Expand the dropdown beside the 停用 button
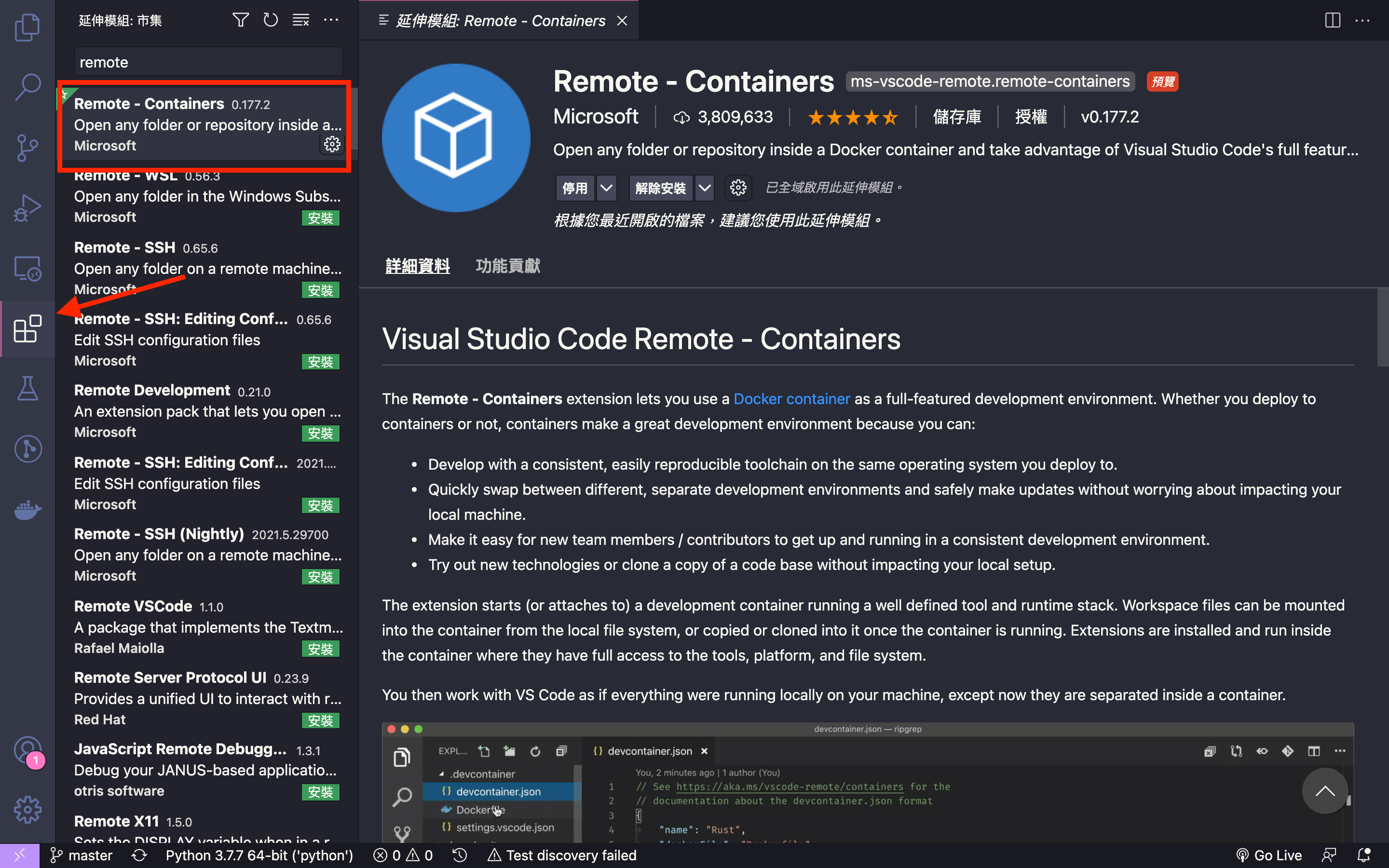 [x=606, y=188]
